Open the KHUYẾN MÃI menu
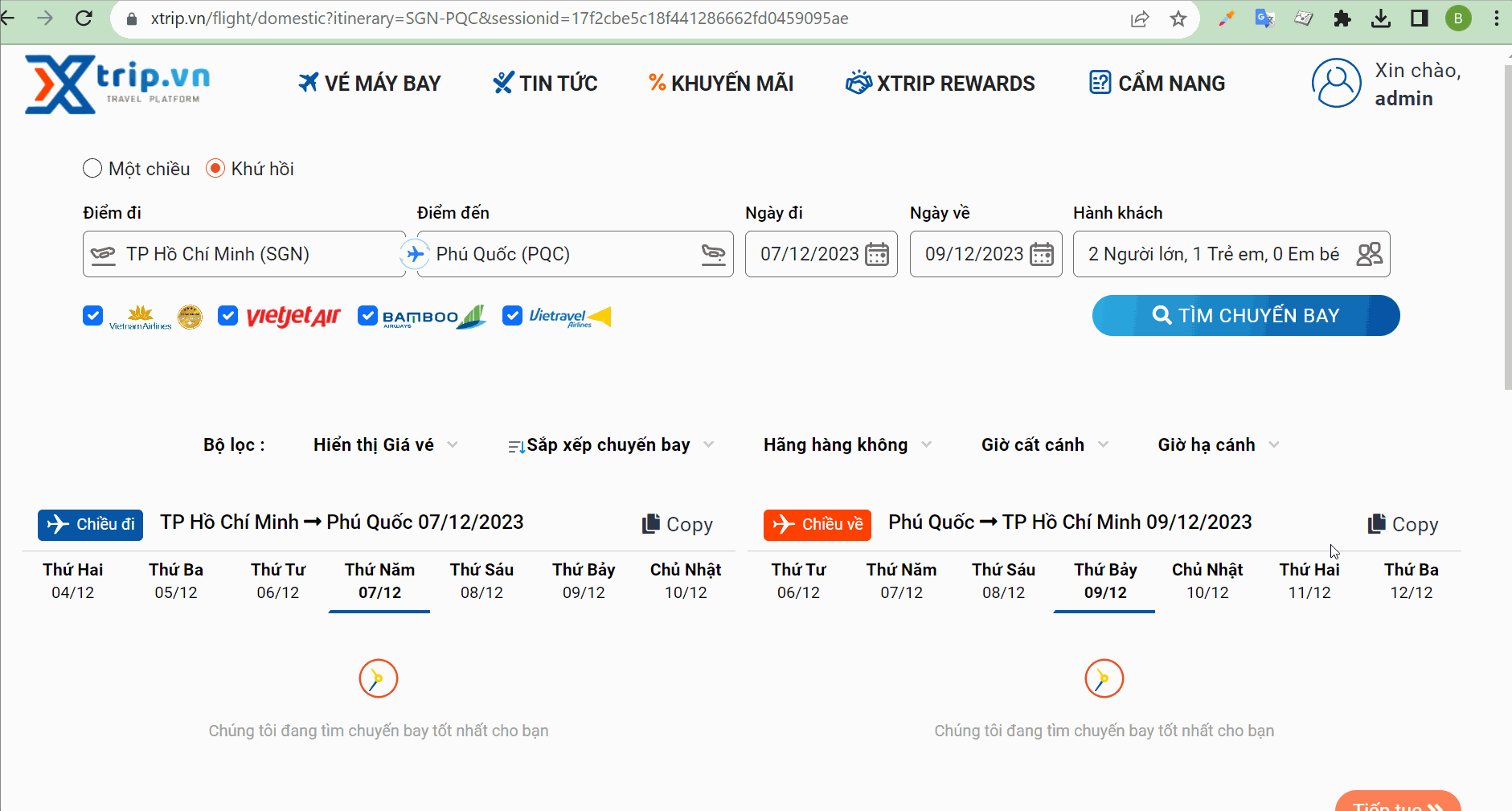Image resolution: width=1512 pixels, height=811 pixels. tap(721, 83)
